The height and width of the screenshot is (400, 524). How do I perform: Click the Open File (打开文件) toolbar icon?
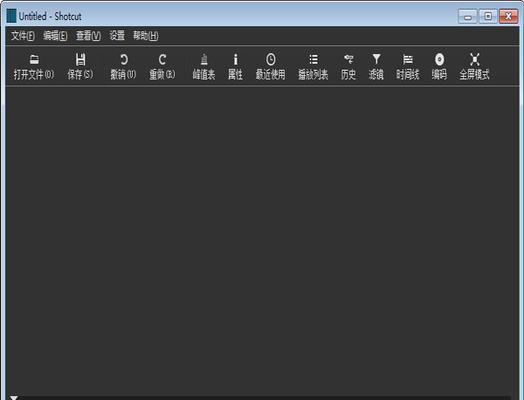tap(34, 66)
